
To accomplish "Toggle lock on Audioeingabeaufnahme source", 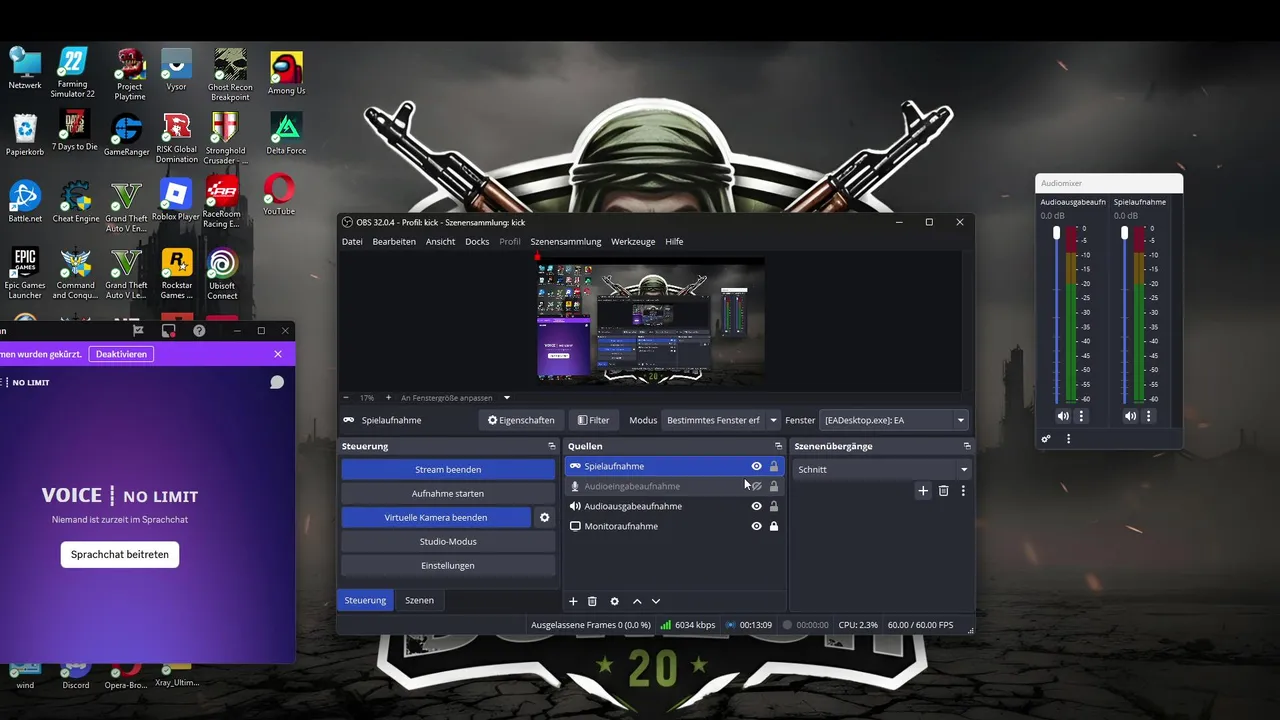I will coord(773,486).
